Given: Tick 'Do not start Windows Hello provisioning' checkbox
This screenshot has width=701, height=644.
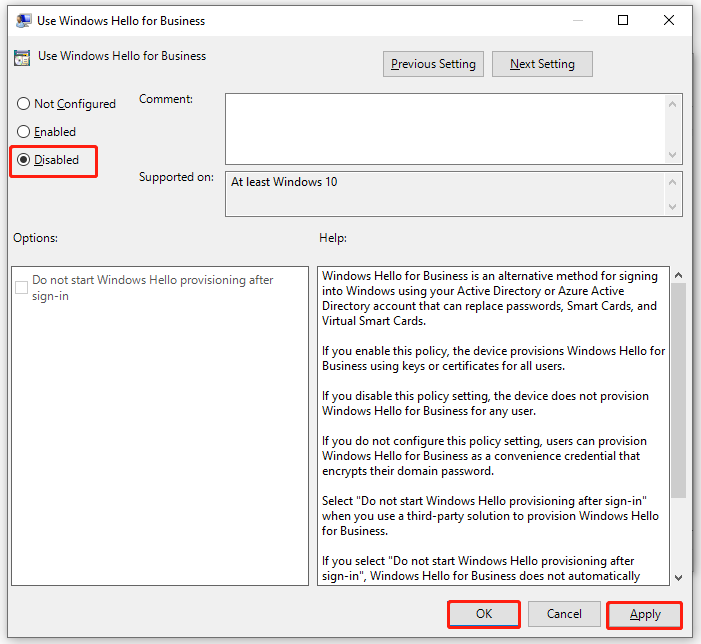Looking at the screenshot, I should click(x=21, y=287).
